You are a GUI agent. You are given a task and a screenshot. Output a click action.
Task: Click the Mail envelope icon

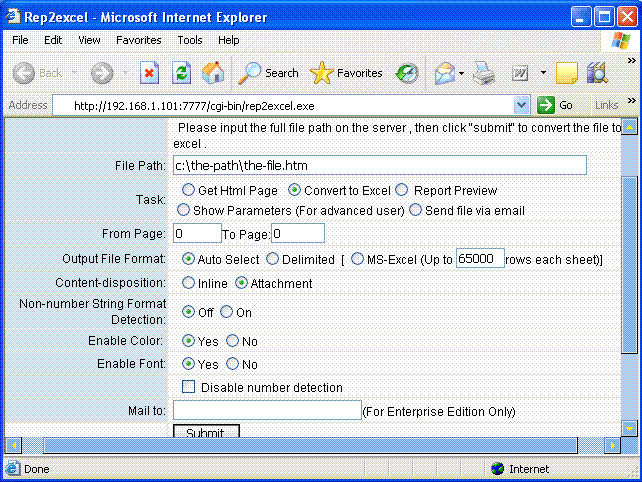445,73
